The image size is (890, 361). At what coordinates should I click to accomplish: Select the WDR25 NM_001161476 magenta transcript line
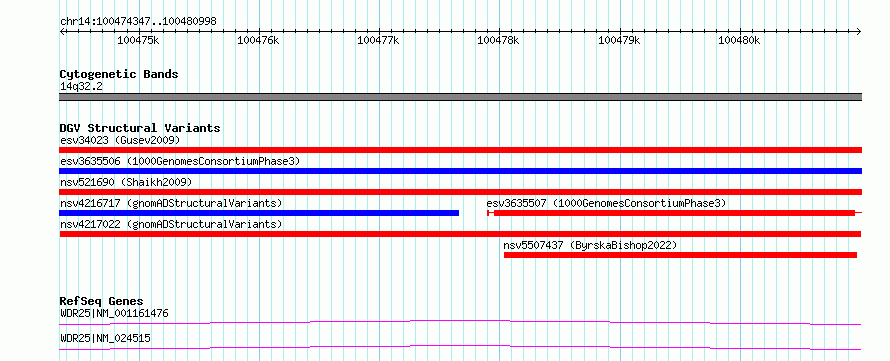click(x=460, y=322)
